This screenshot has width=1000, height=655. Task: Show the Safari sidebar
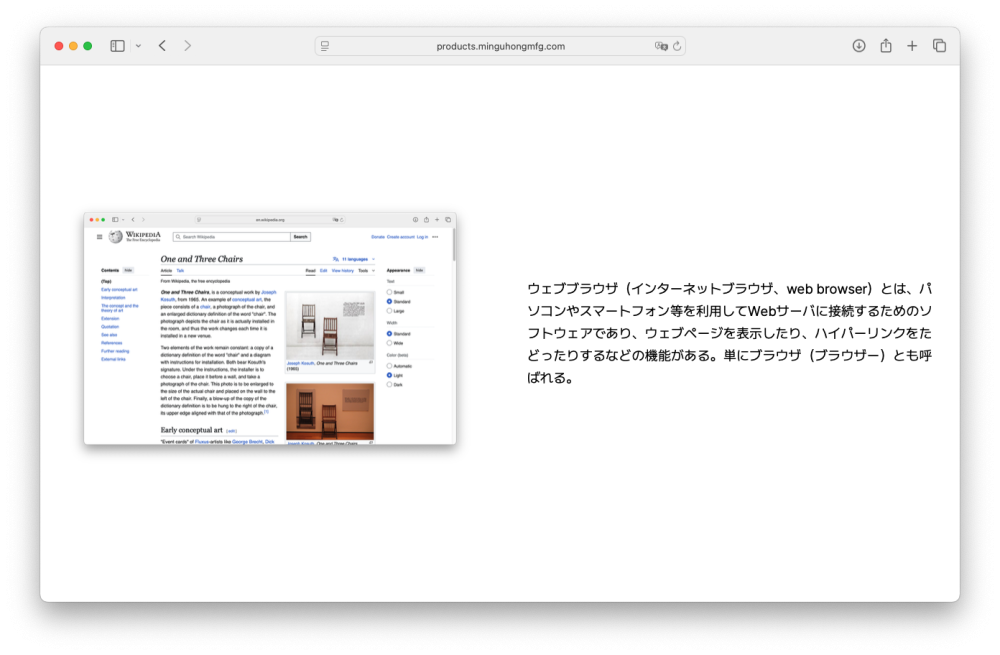point(117,46)
